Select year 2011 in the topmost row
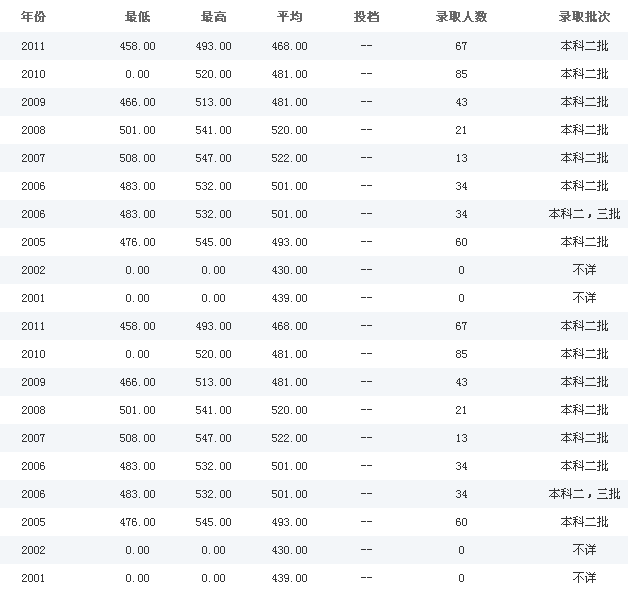 point(33,46)
